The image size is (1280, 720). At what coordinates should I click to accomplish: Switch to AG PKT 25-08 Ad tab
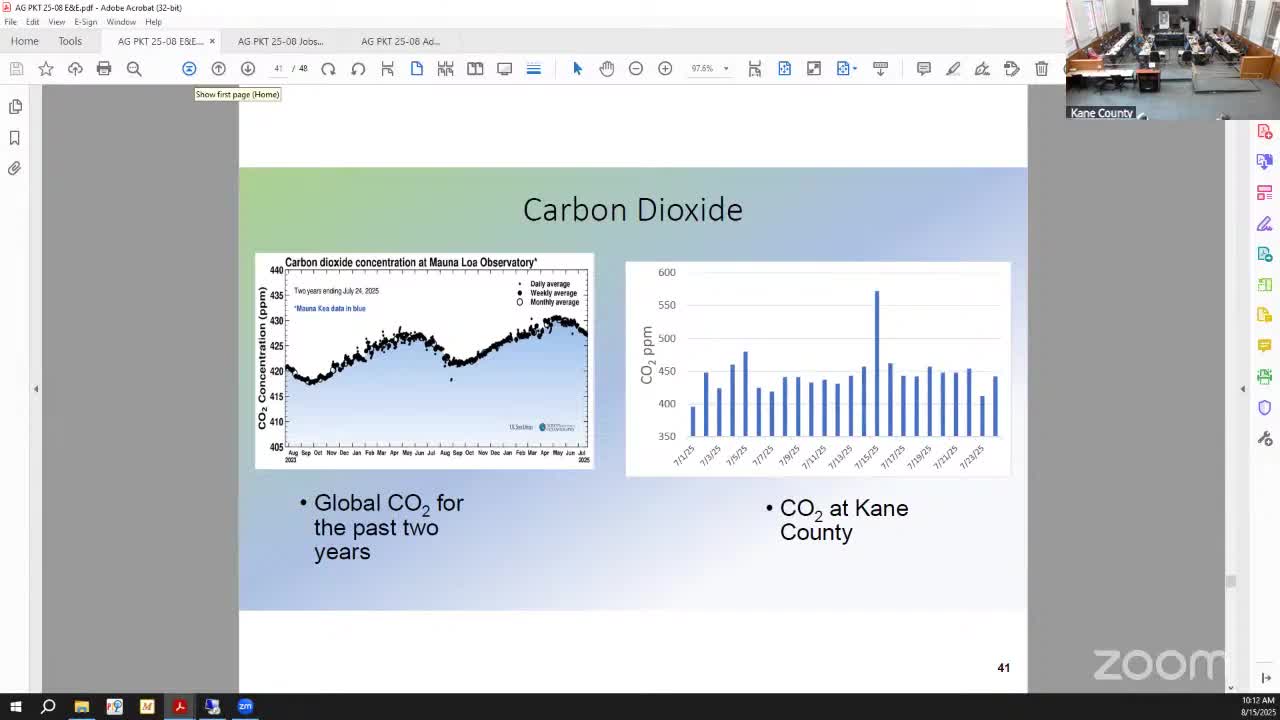coord(400,41)
